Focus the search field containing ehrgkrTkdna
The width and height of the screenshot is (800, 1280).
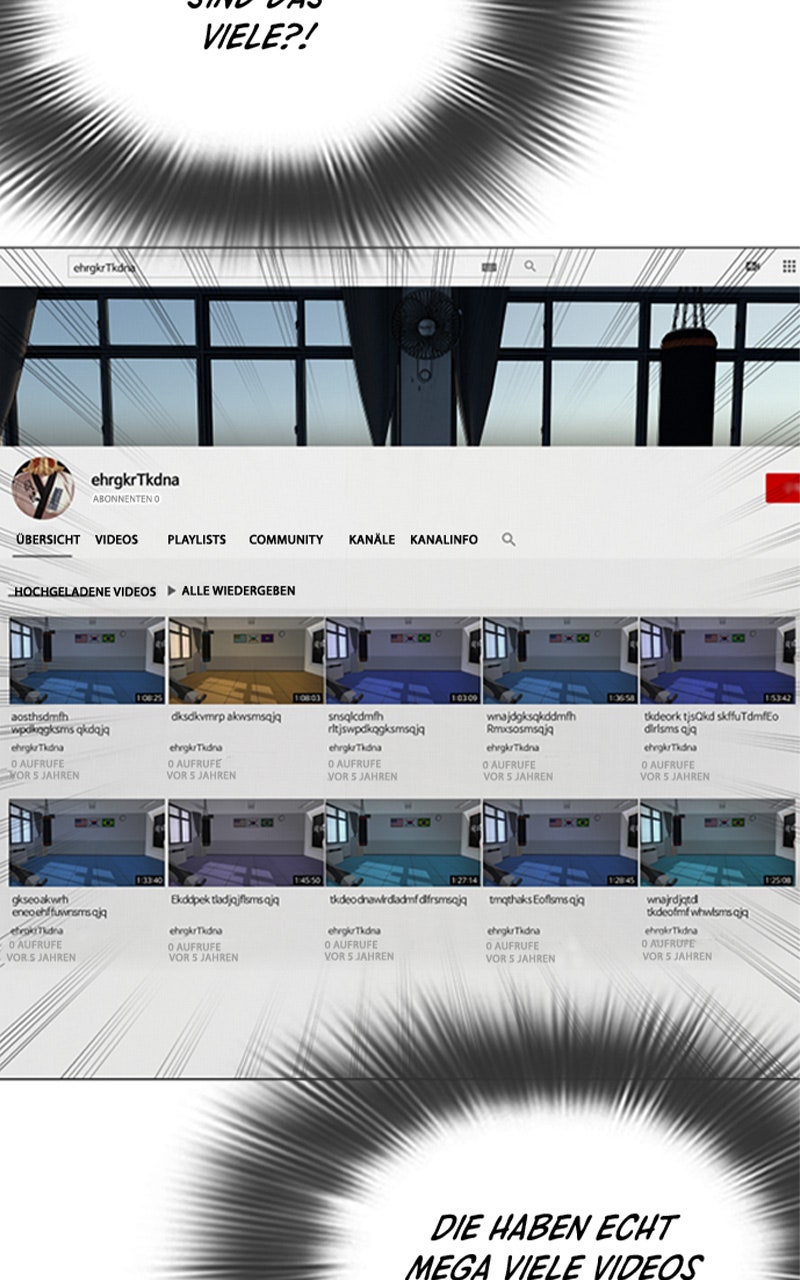270,267
